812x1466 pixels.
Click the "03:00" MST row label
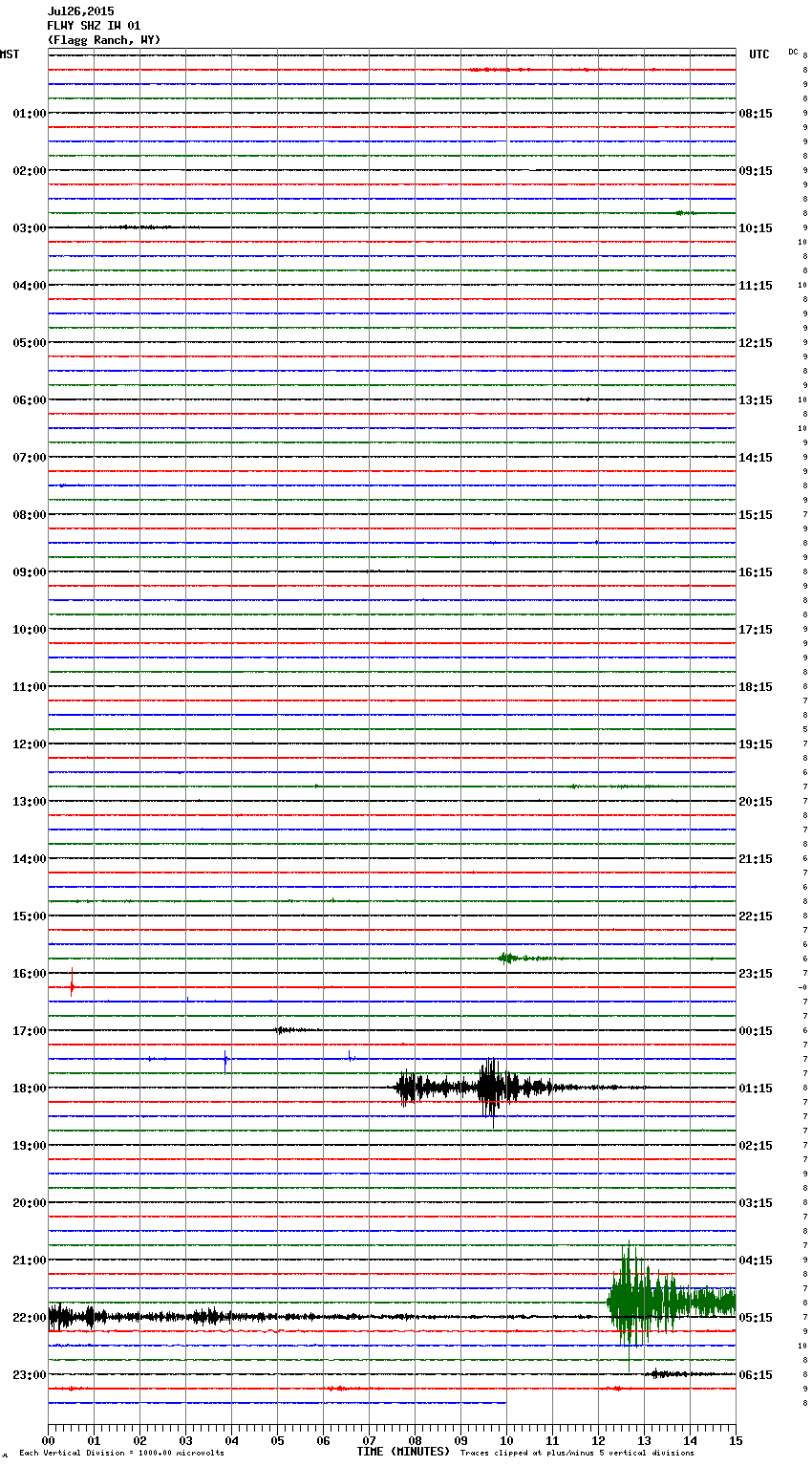30,228
